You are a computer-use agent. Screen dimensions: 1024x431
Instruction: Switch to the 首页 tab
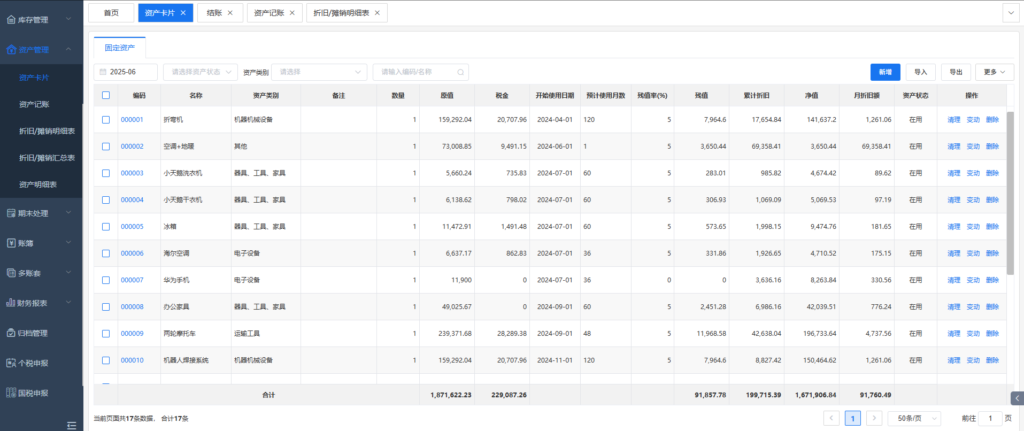click(111, 13)
